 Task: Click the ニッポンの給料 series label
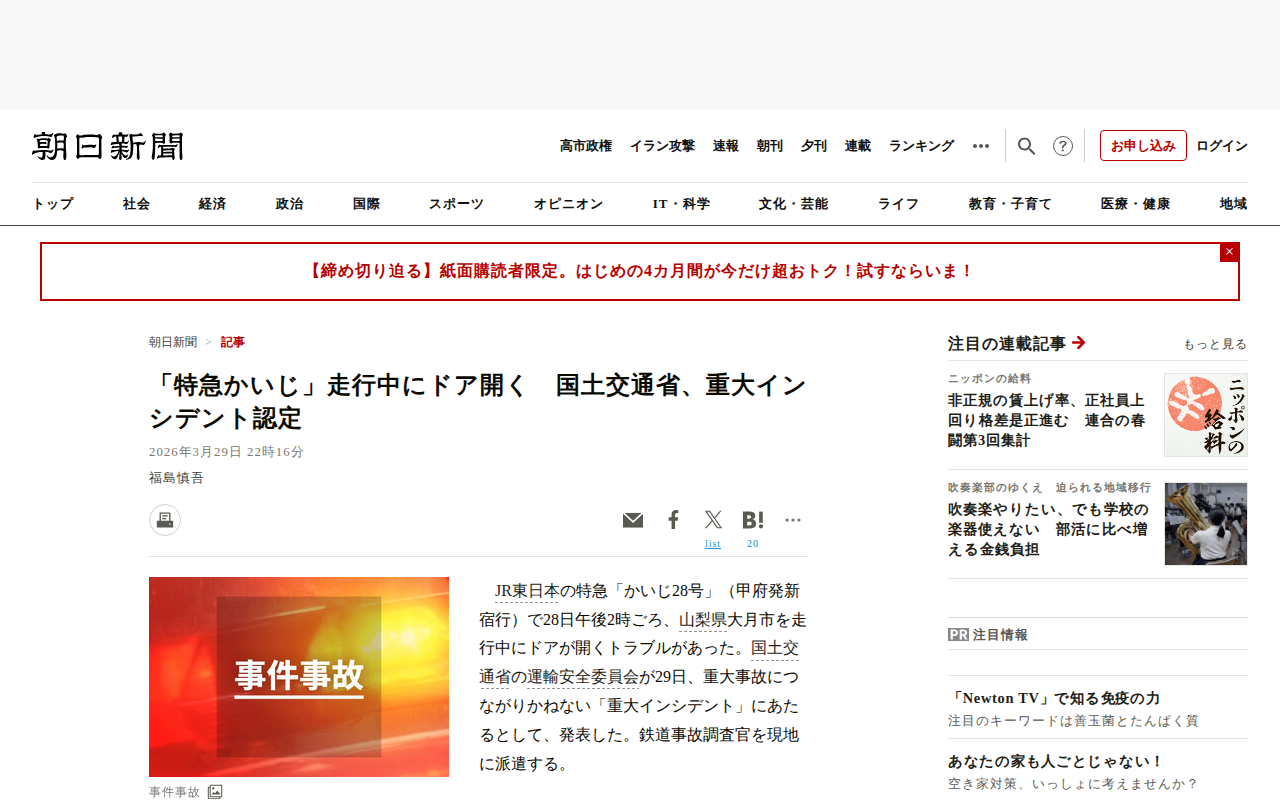pyautogui.click(x=989, y=379)
